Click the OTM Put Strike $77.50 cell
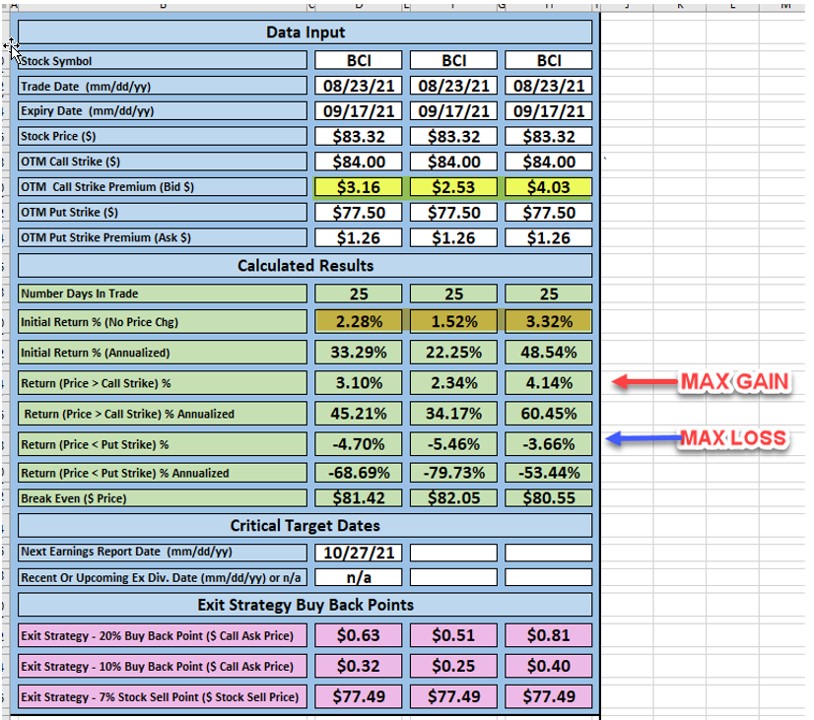 click(357, 212)
